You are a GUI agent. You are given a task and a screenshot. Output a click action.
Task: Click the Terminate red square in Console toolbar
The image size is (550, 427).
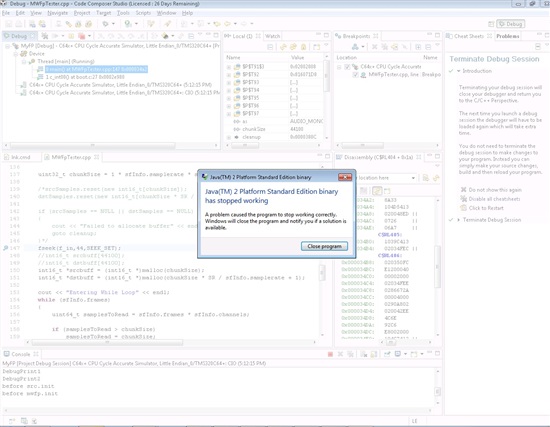click(x=330, y=354)
